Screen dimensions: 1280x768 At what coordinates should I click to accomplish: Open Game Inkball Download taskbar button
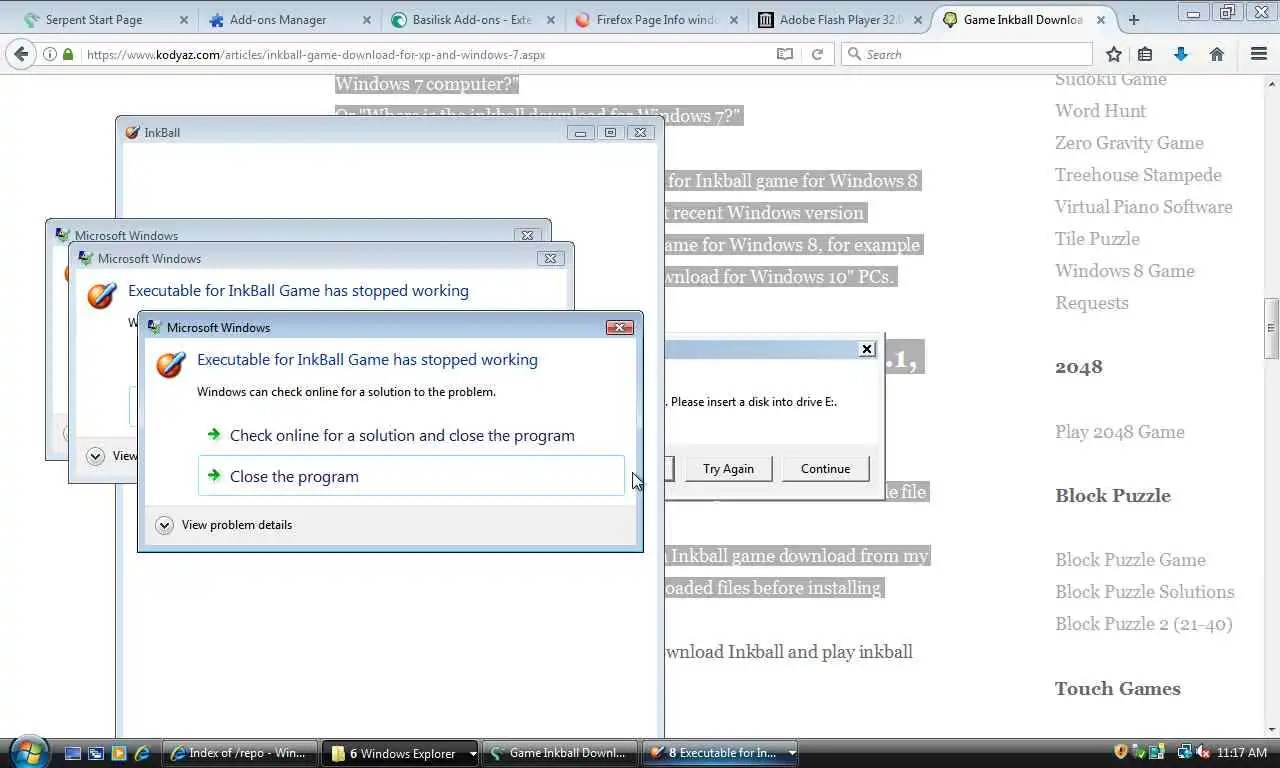coord(561,753)
